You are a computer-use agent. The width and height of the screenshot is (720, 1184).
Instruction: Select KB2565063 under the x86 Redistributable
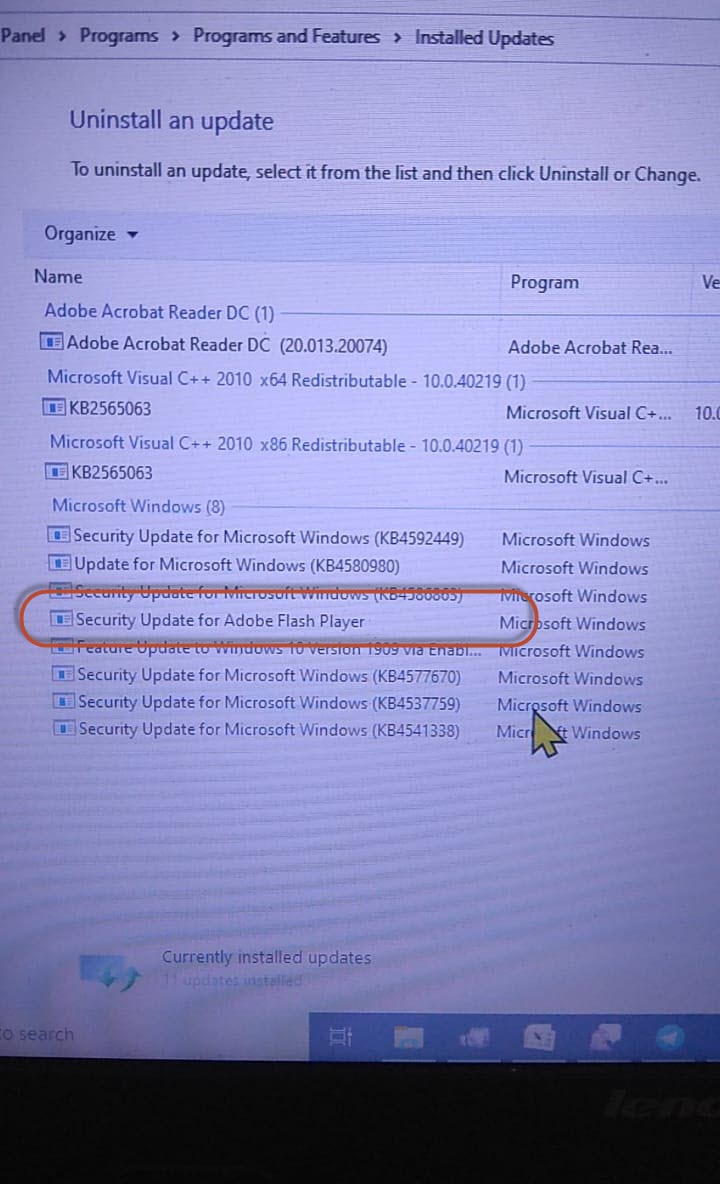point(112,473)
